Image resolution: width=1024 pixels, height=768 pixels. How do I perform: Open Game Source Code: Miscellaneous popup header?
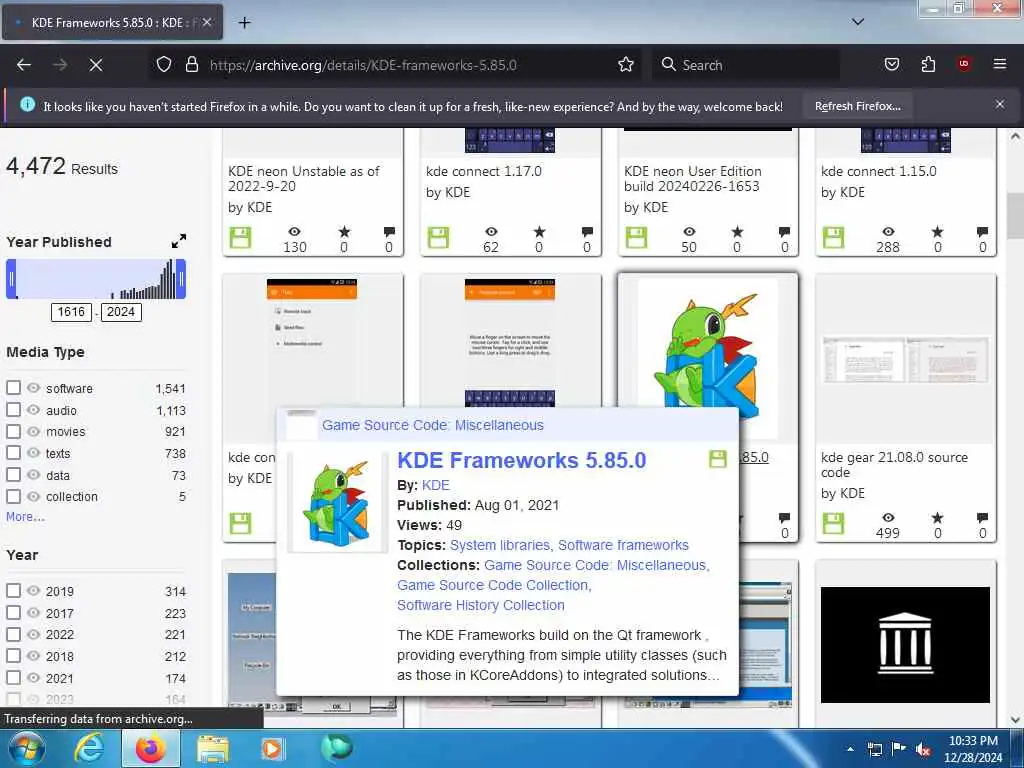[x=432, y=425]
